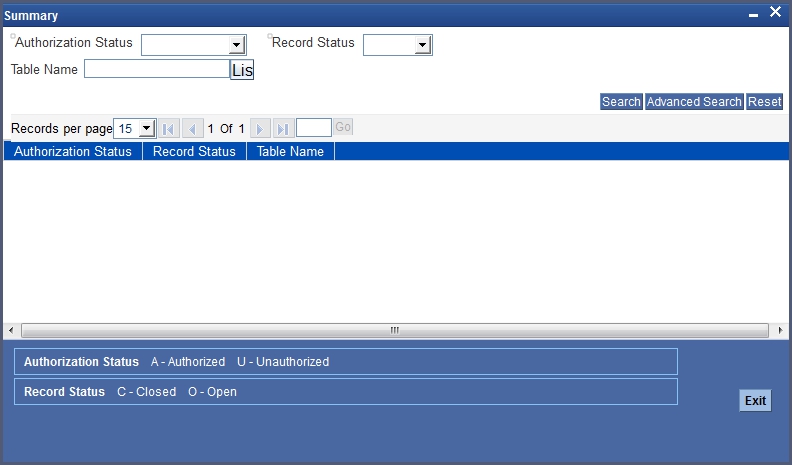792x465 pixels.
Task: Go to the previous page of records
Action: (x=192, y=129)
